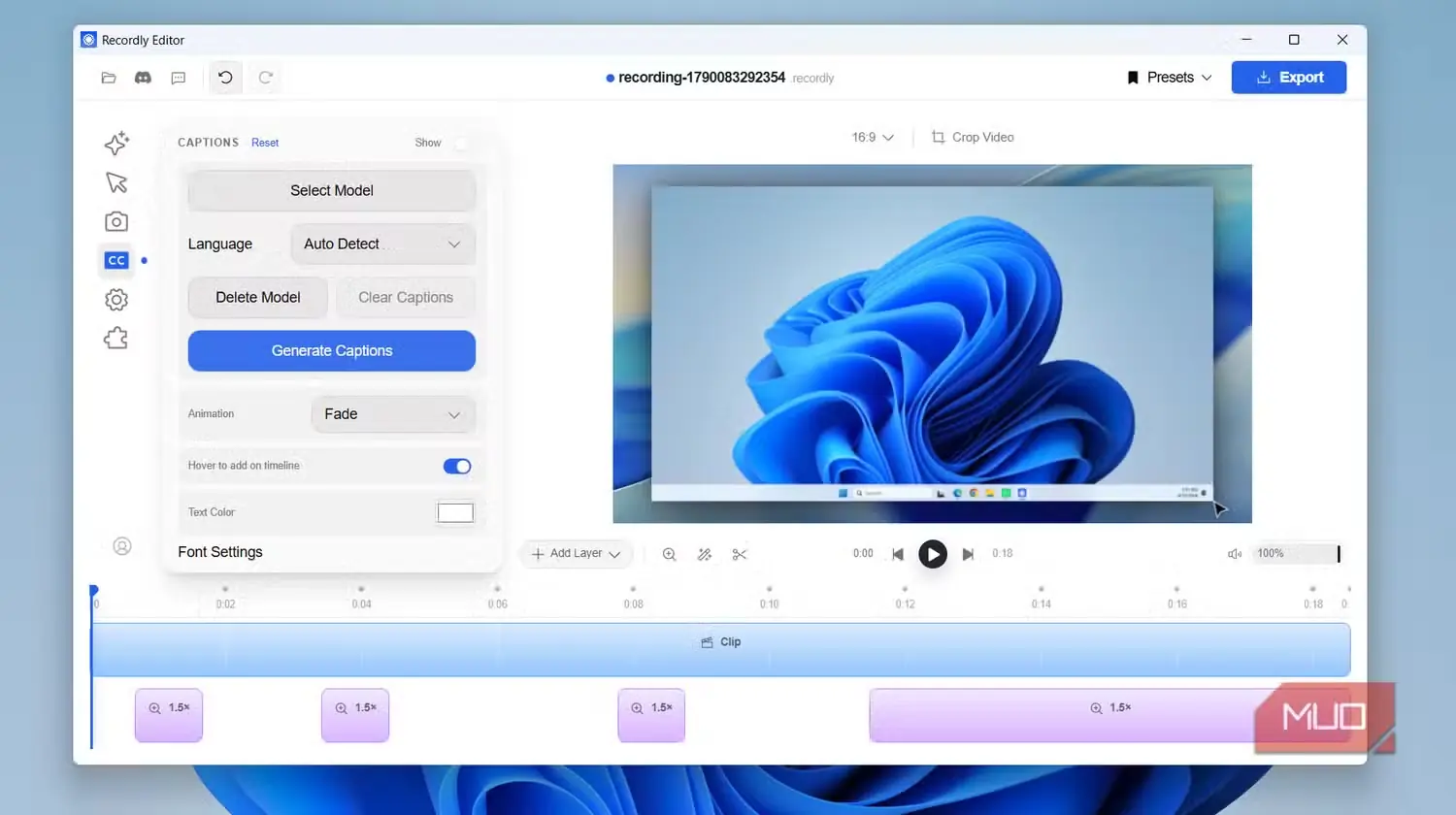Click the Export button
This screenshot has width=1456, height=815.
pyautogui.click(x=1289, y=78)
